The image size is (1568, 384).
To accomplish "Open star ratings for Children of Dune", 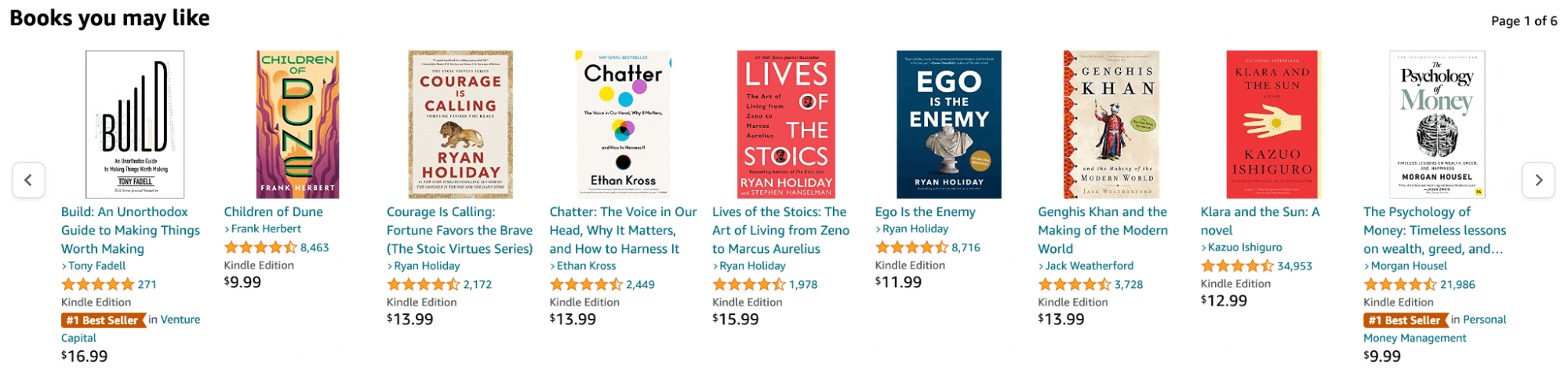I will point(260,247).
